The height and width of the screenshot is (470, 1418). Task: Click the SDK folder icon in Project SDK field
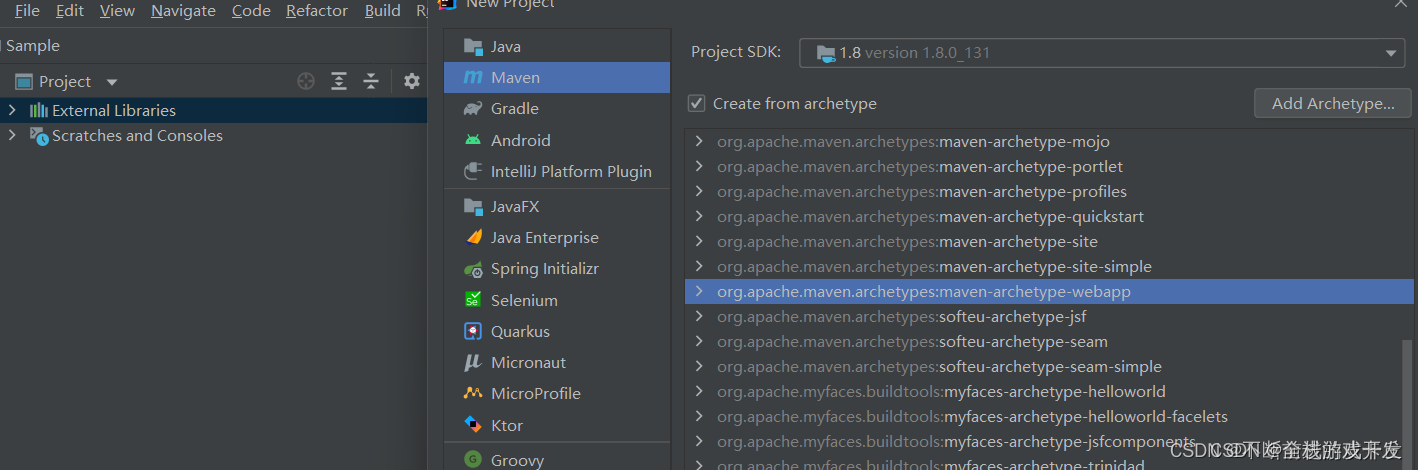coord(826,53)
